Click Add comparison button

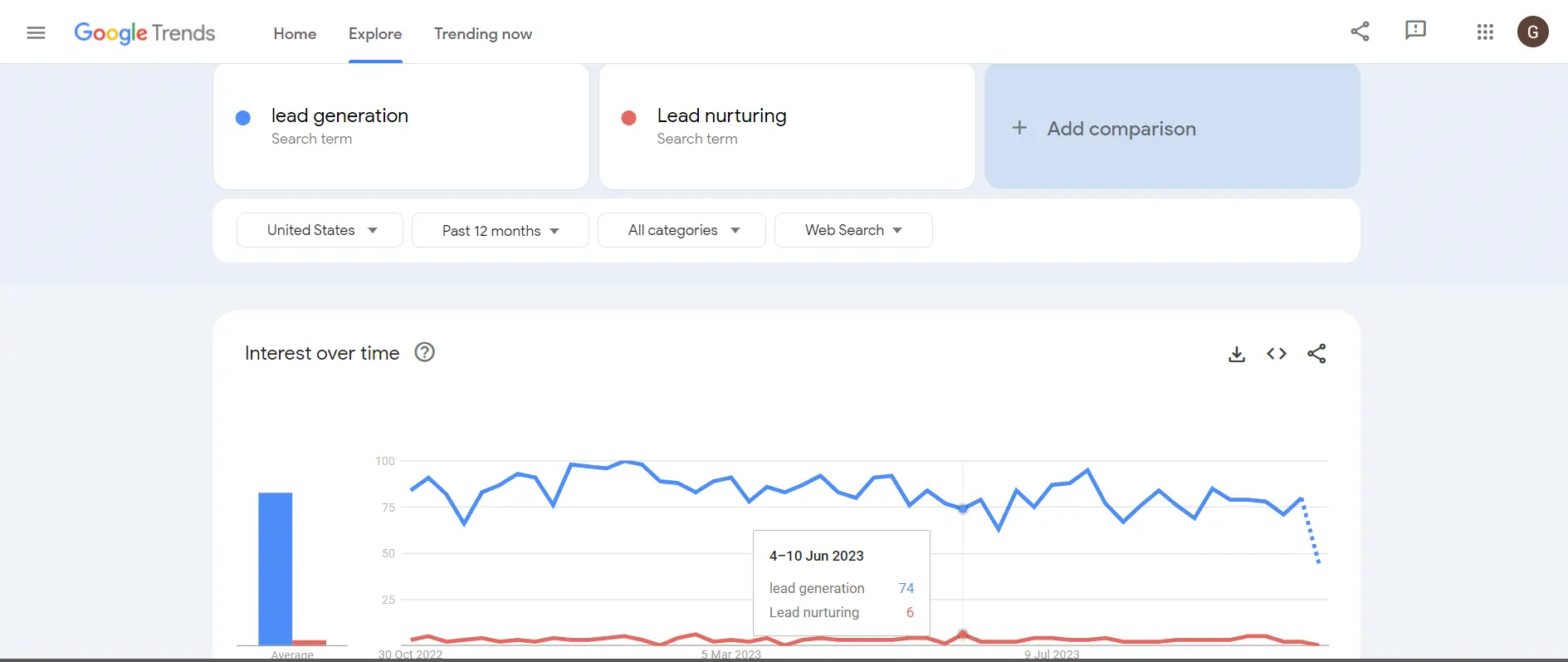point(1172,126)
